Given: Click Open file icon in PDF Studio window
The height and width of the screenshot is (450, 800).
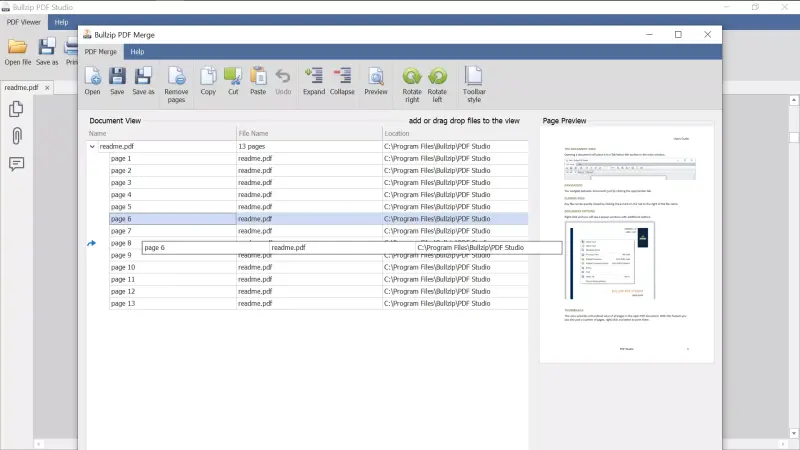Looking at the screenshot, I should [x=18, y=52].
